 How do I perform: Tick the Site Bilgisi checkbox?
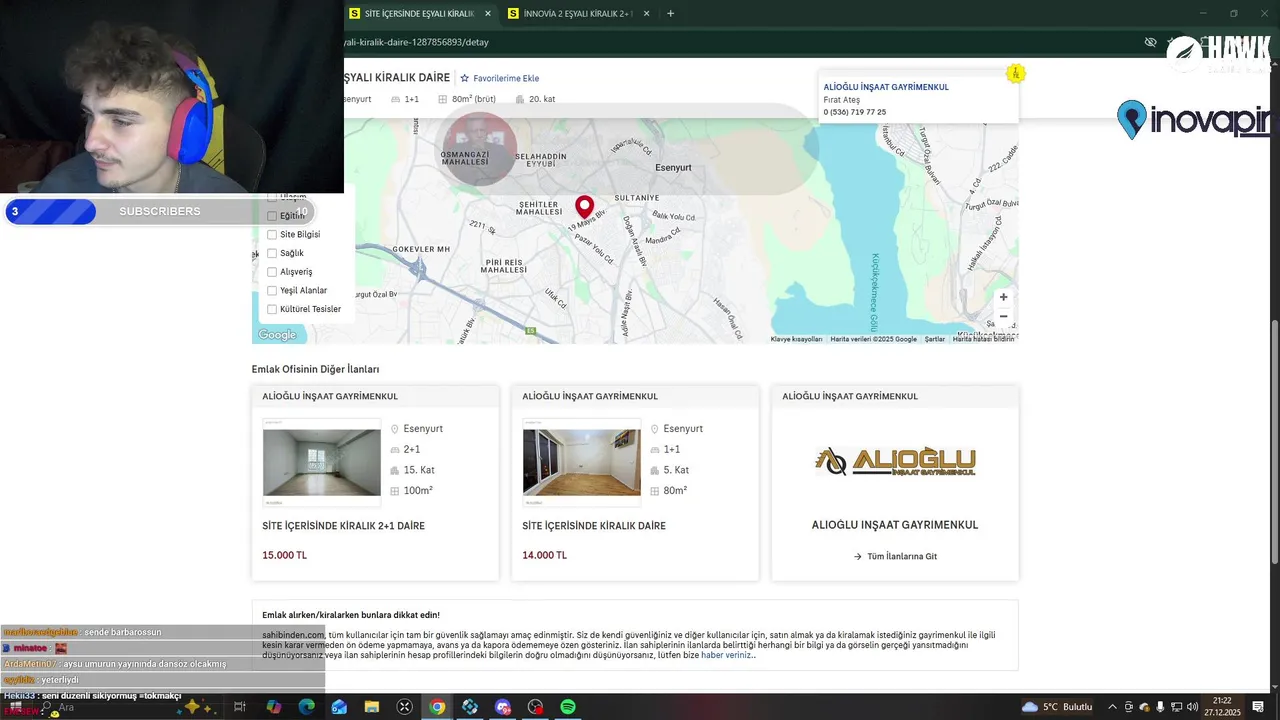click(271, 235)
